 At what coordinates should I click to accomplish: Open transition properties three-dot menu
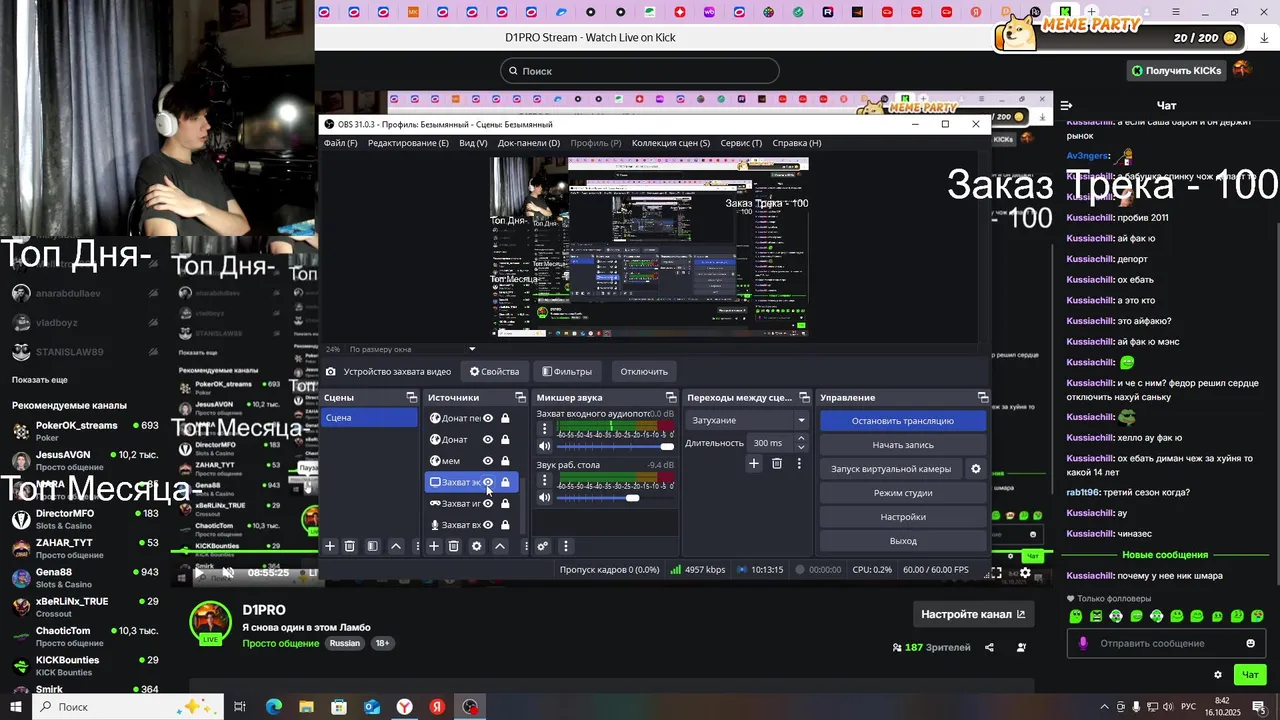[798, 463]
